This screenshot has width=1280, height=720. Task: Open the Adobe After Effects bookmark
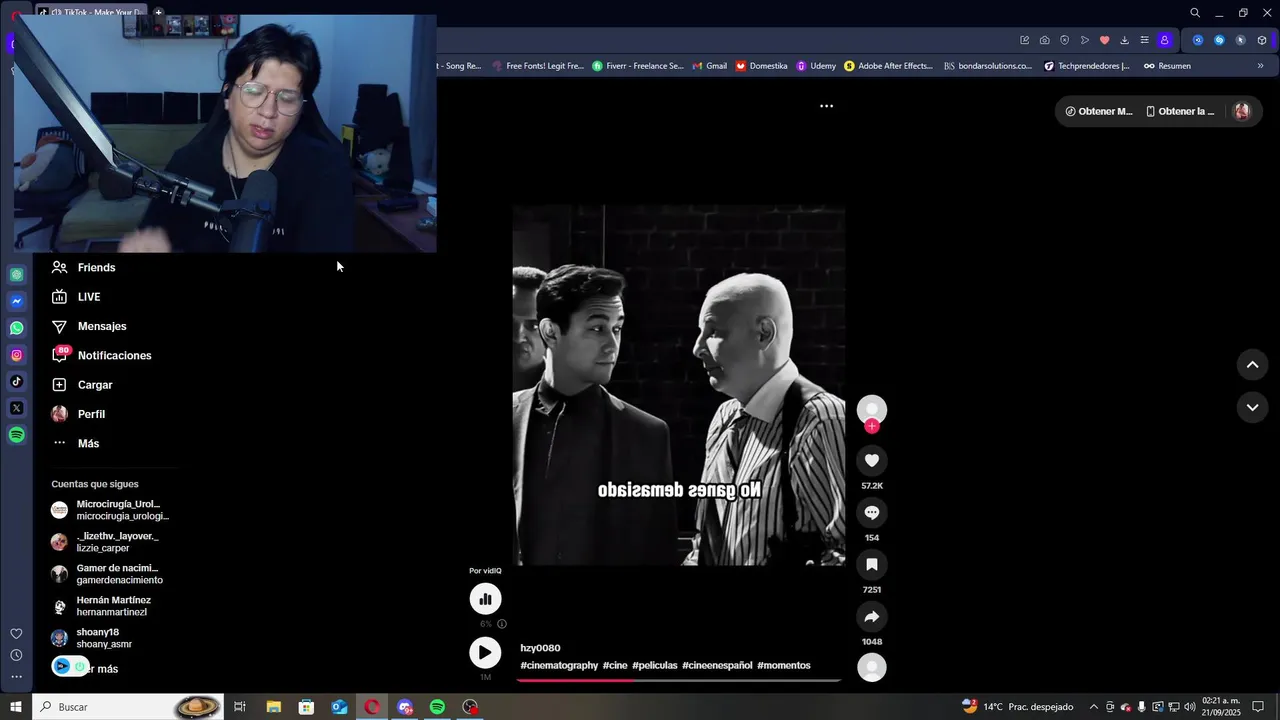coord(888,66)
